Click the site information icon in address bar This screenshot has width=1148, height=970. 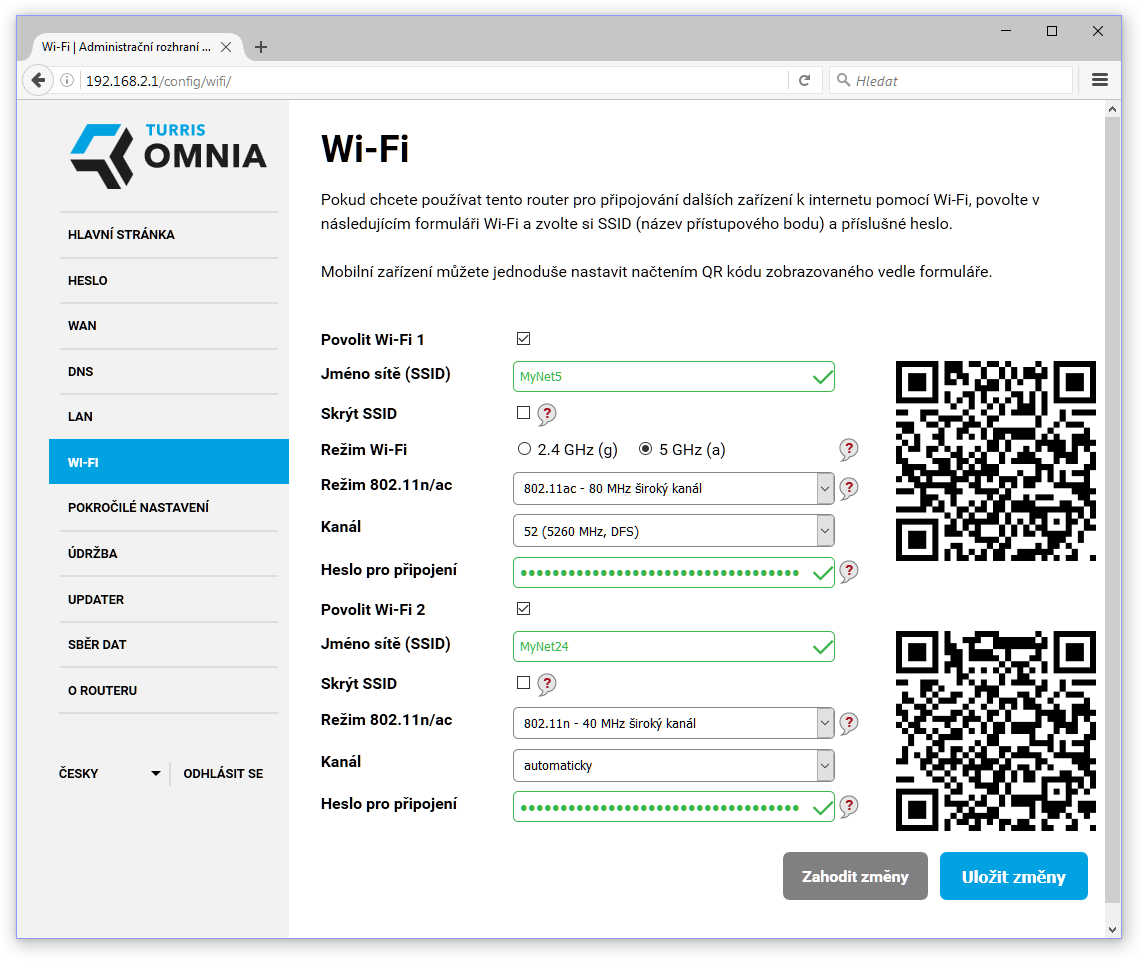coord(67,81)
